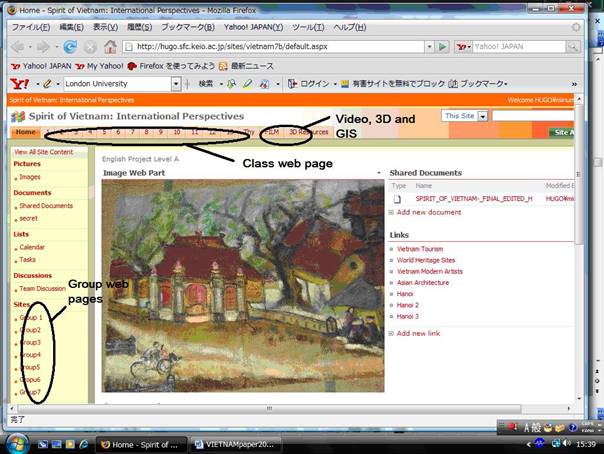Expand the Yahoo toolbar overflow chevron
604x454 pixels.
click(574, 84)
